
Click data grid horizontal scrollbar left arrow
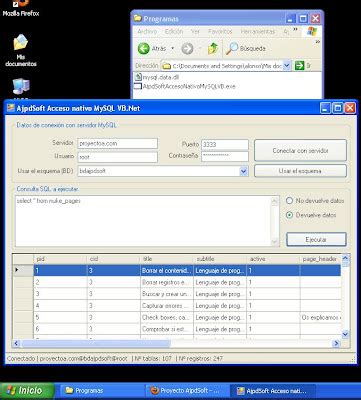pos(17,343)
